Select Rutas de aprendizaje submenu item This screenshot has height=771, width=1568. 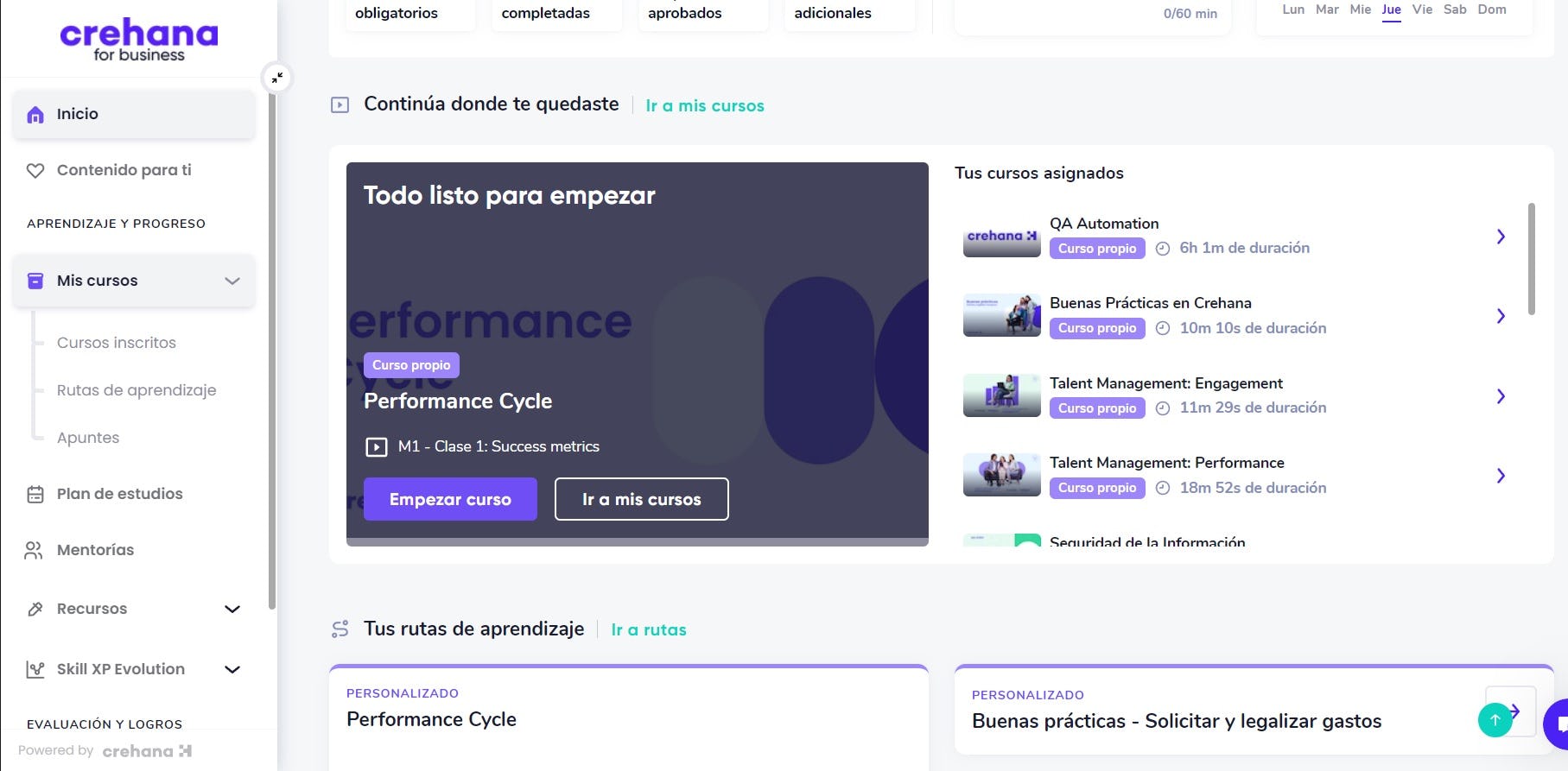tap(136, 390)
